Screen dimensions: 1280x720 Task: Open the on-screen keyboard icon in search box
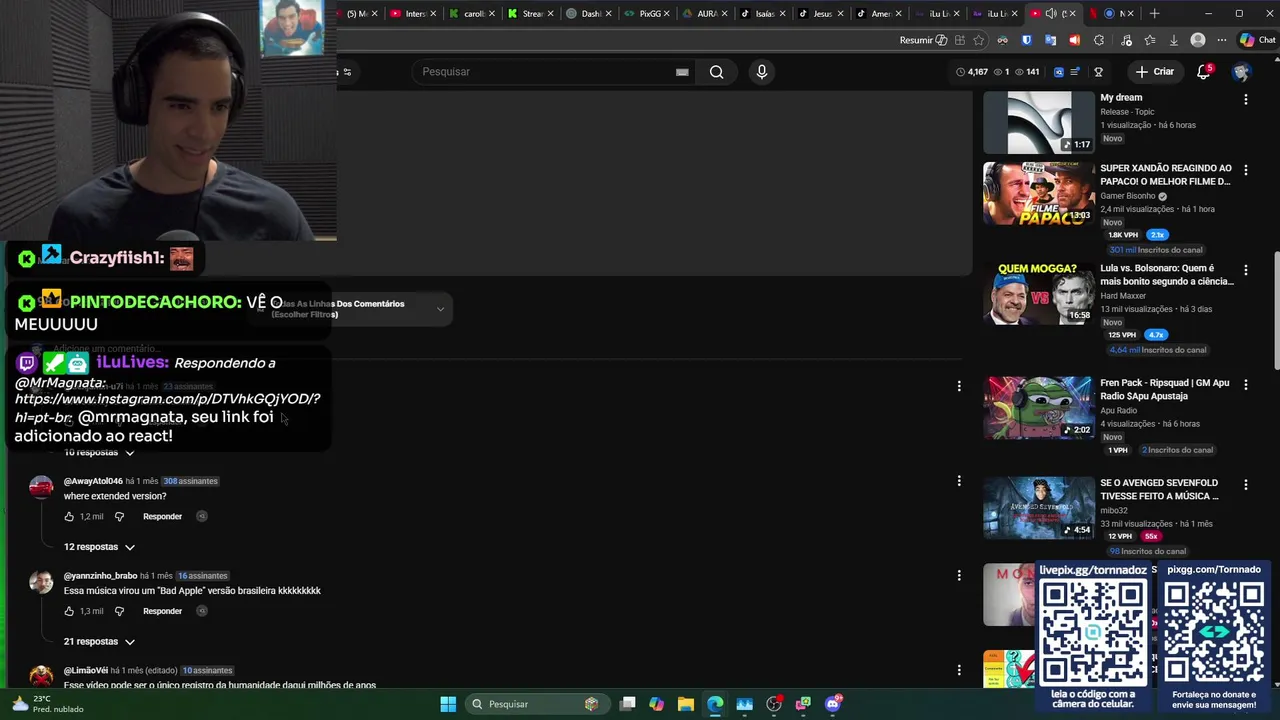click(x=682, y=72)
